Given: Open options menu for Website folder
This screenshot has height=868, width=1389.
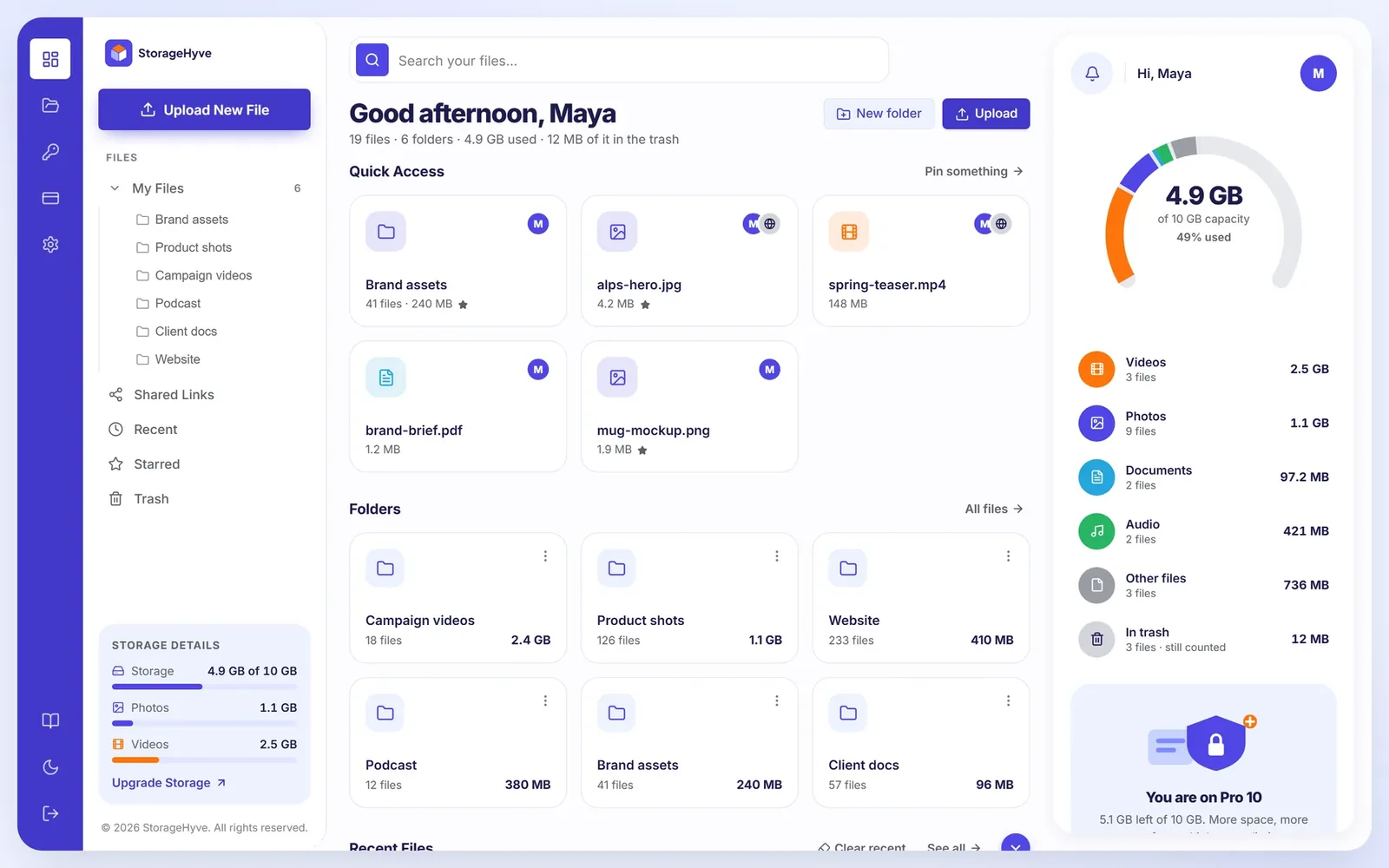Looking at the screenshot, I should tap(1008, 556).
